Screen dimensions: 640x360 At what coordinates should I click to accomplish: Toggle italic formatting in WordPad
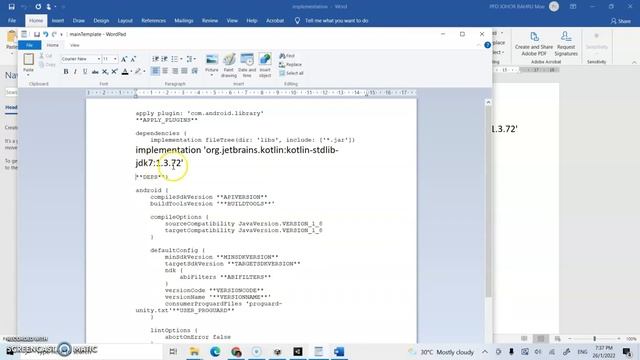(x=75, y=72)
